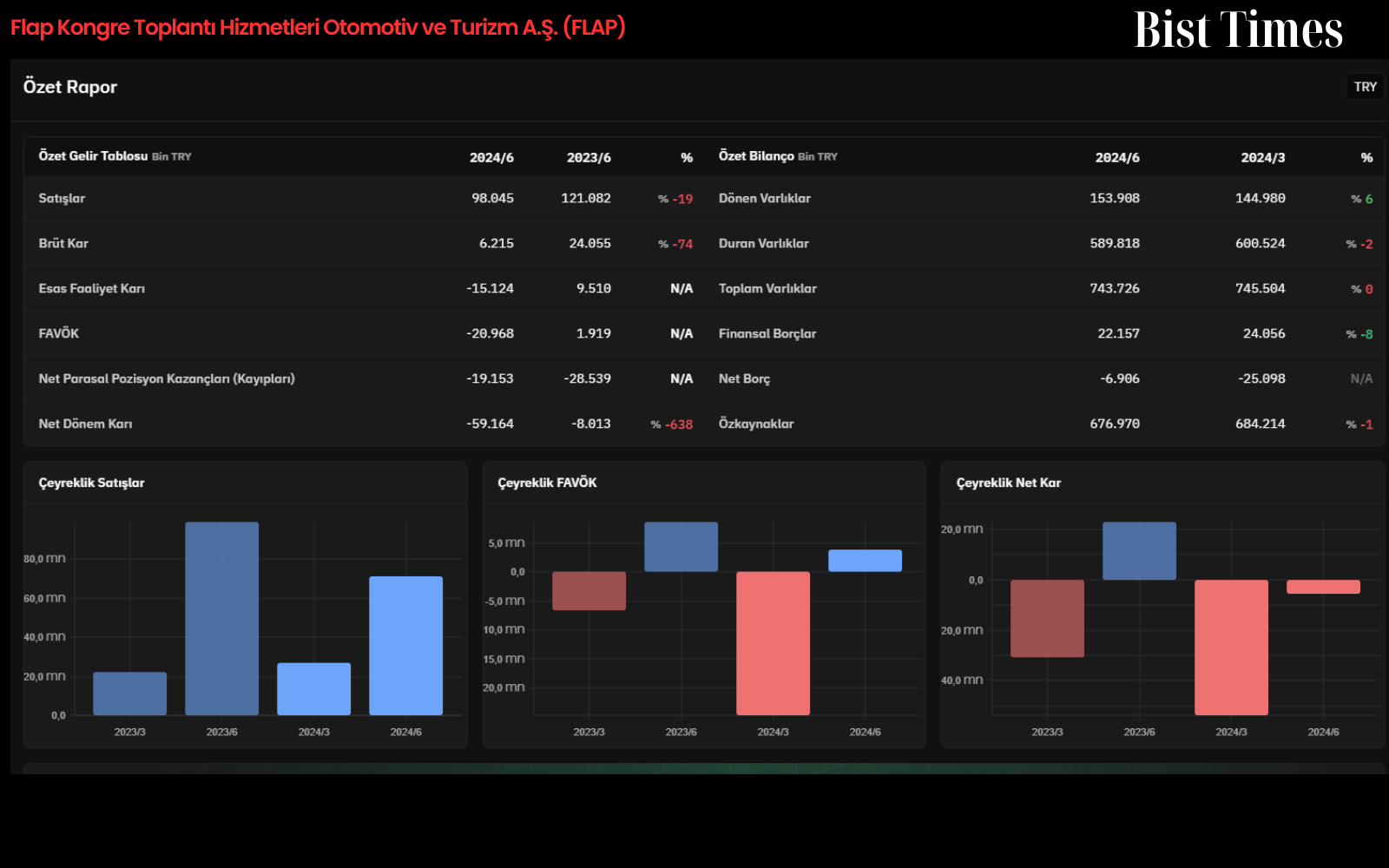Click the % -74 change value
The width and height of the screenshot is (1389, 868).
(x=675, y=244)
